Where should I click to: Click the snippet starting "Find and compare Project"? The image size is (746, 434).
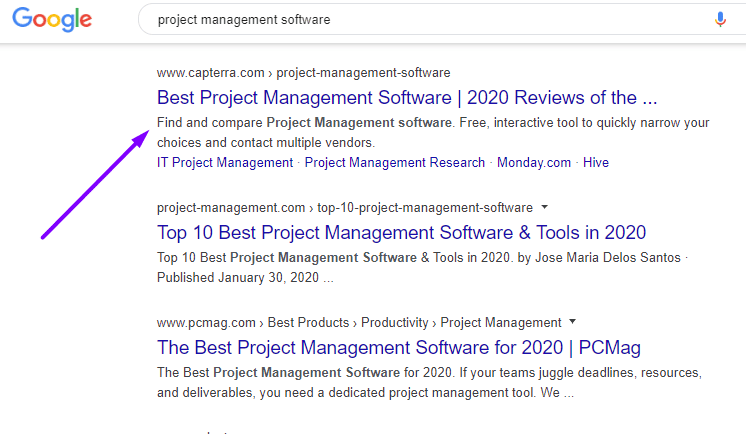point(433,132)
